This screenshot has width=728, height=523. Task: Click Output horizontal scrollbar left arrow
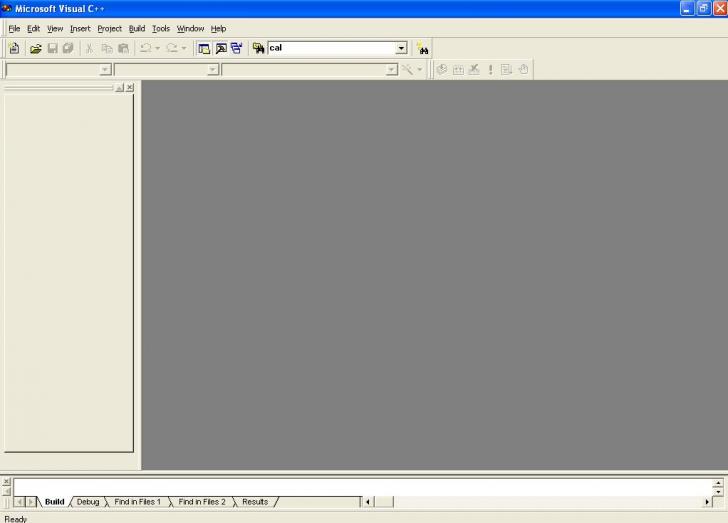tap(368, 502)
